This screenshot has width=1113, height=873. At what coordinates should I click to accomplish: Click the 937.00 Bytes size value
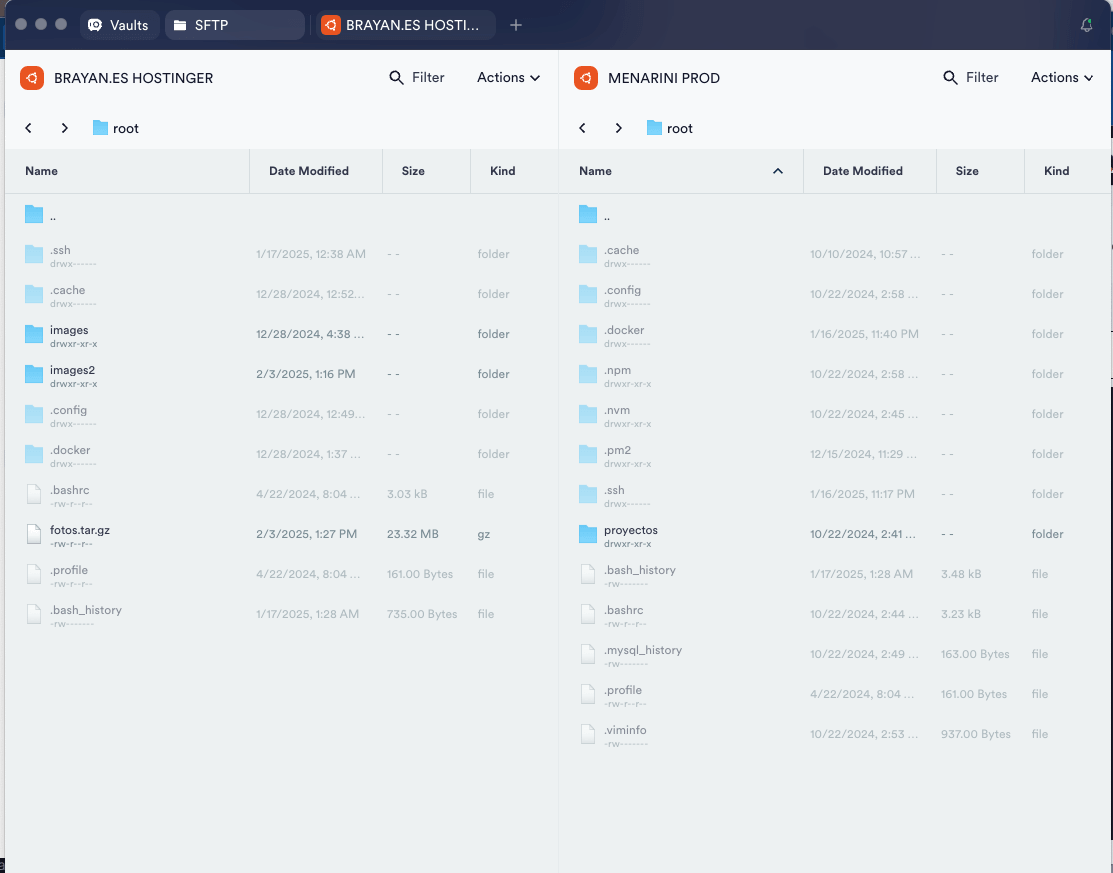[975, 734]
